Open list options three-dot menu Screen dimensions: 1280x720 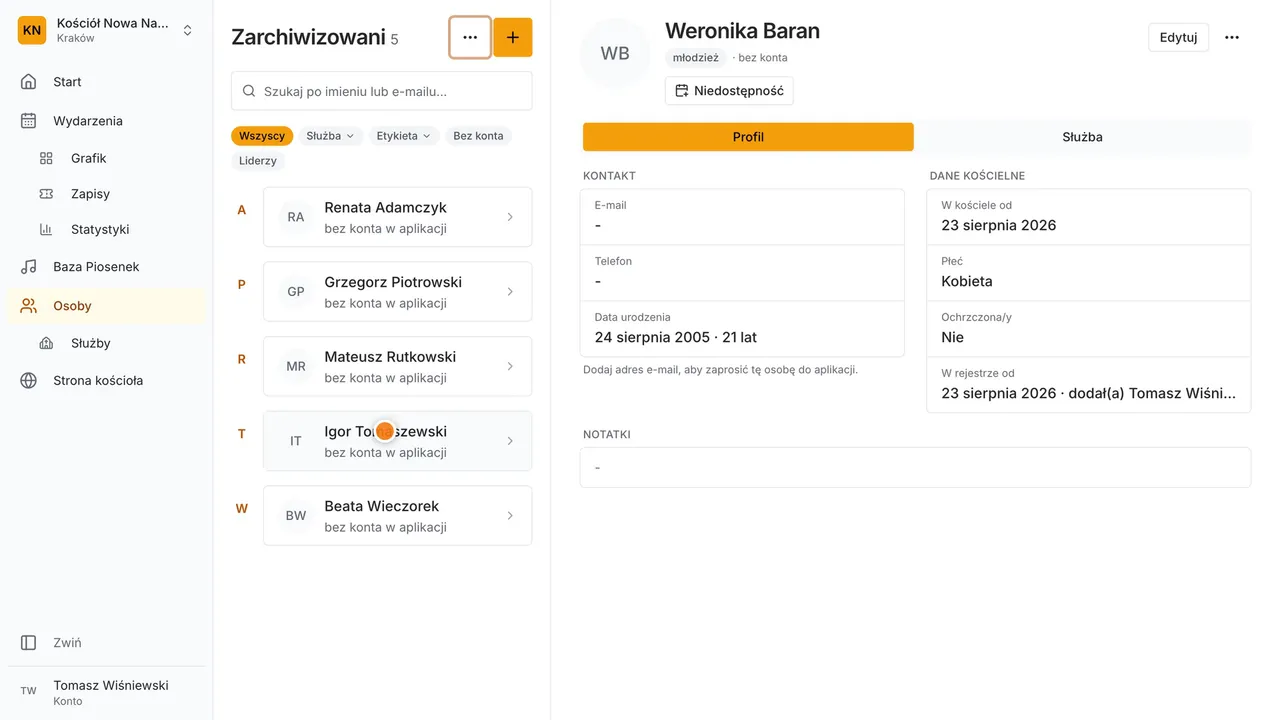470,37
